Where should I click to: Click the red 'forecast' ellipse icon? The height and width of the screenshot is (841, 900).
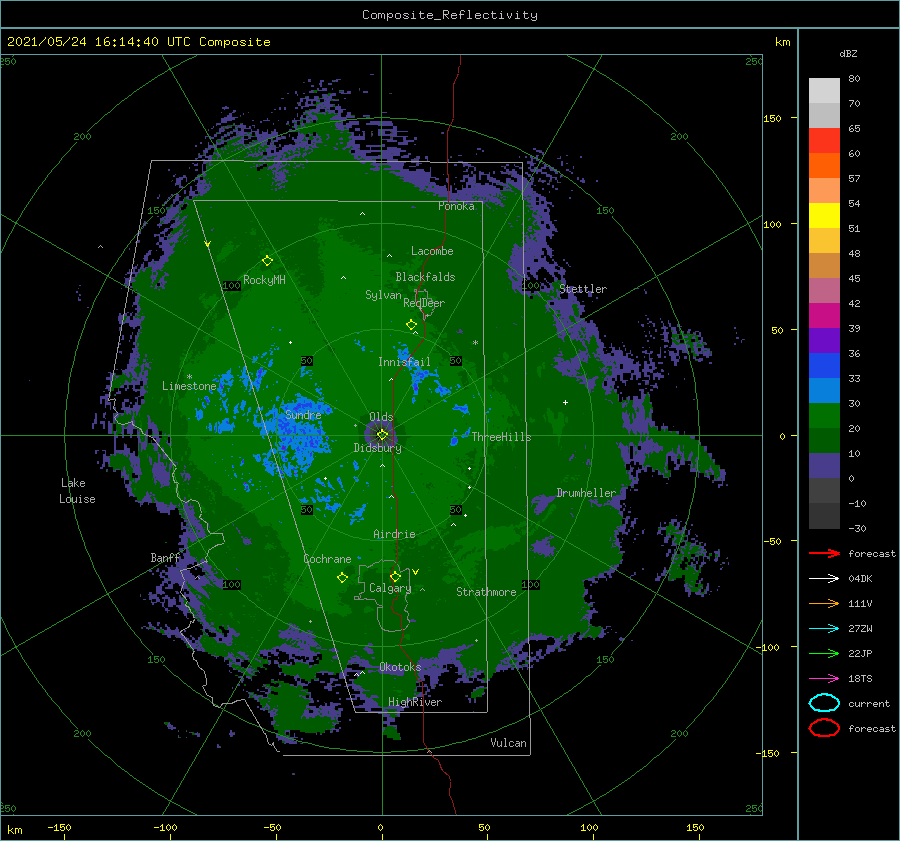[824, 728]
